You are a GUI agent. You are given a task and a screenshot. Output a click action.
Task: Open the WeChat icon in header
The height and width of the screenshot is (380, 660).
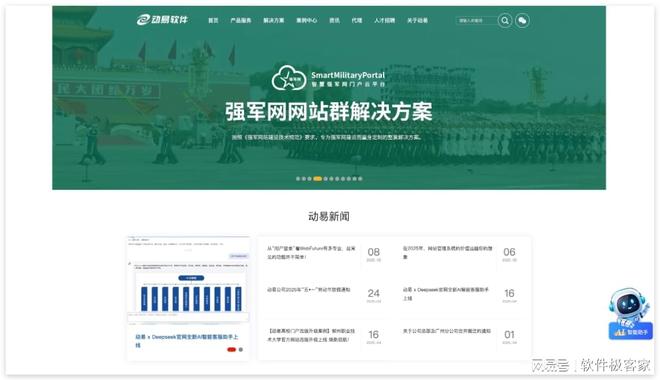coord(522,20)
